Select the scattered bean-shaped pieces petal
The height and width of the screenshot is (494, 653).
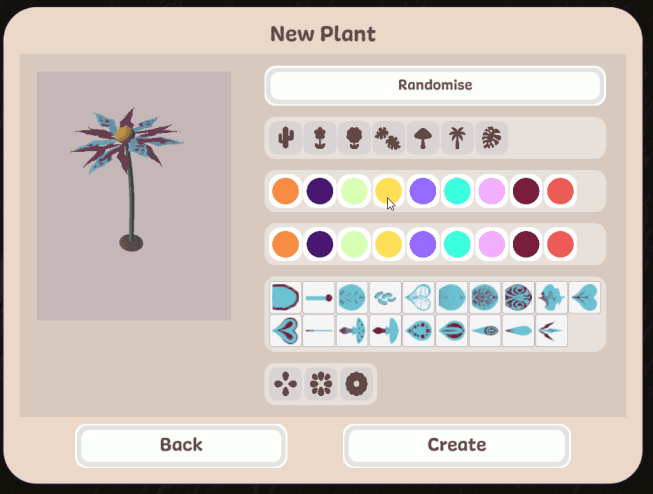coord(385,297)
